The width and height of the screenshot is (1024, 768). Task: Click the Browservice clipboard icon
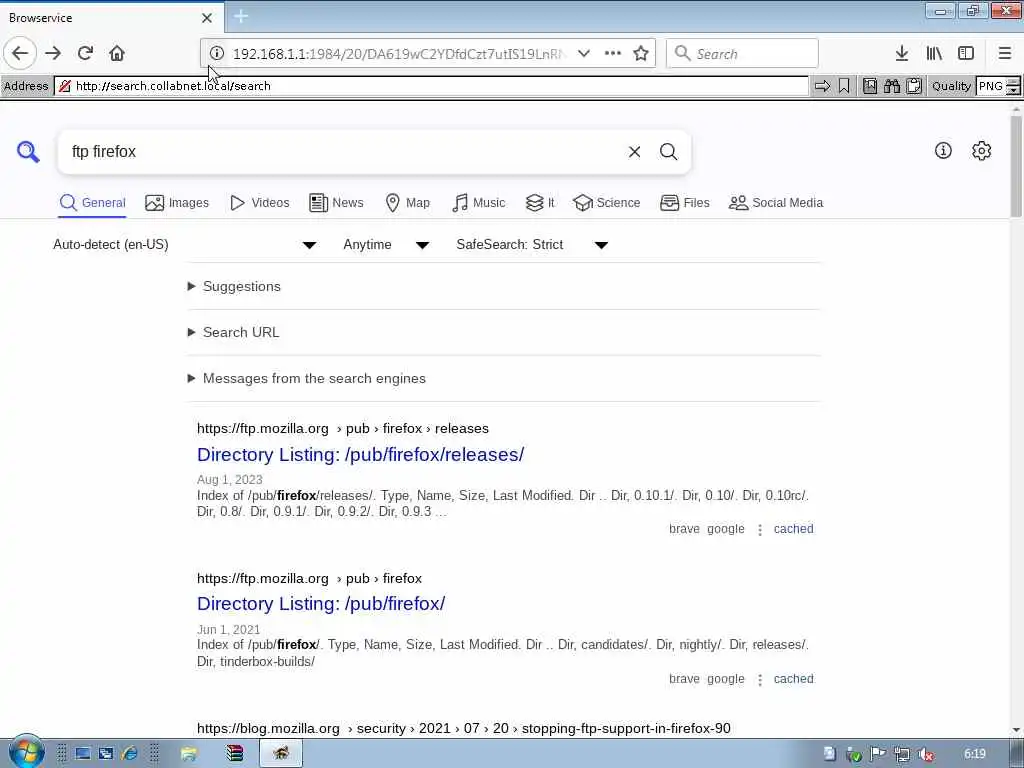(x=914, y=86)
